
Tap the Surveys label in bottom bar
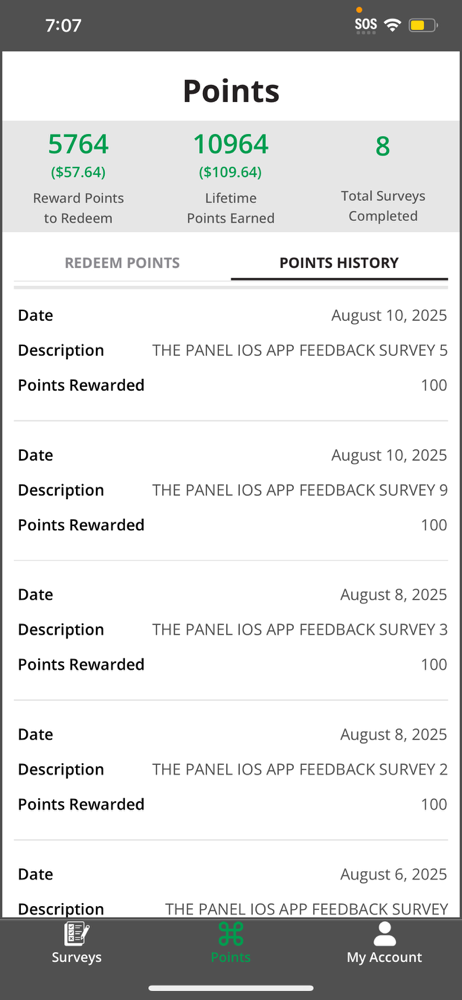pyautogui.click(x=77, y=957)
